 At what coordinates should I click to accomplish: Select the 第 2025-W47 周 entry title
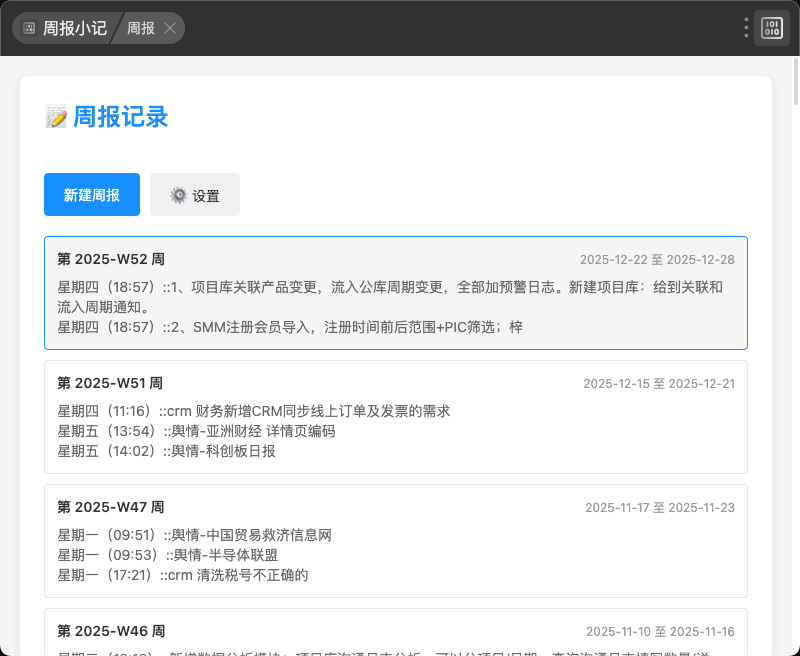coord(110,507)
